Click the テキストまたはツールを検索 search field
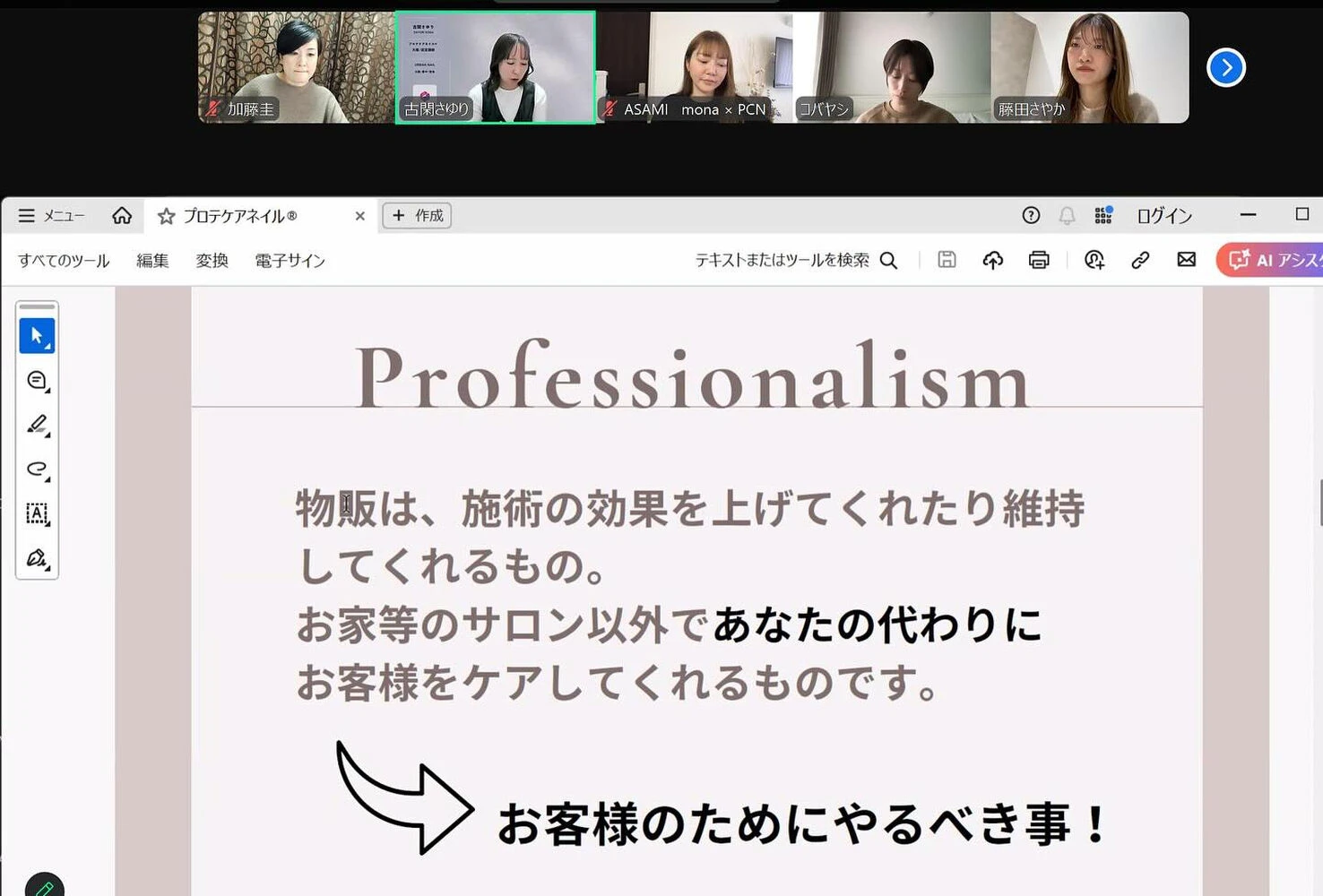Image resolution: width=1323 pixels, height=896 pixels. click(783, 260)
